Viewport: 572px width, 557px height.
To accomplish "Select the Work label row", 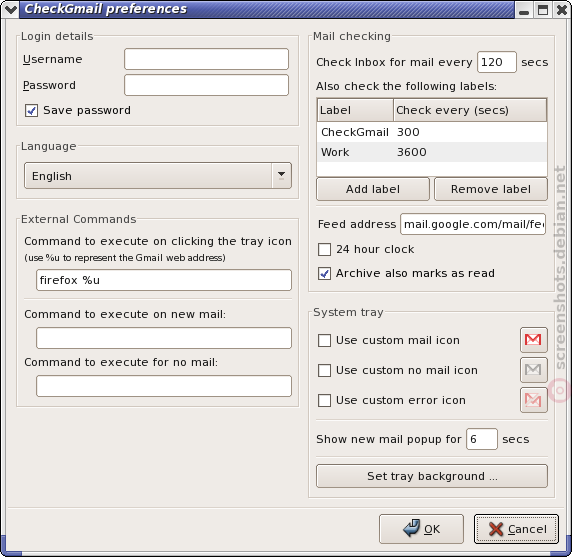I will (x=432, y=152).
